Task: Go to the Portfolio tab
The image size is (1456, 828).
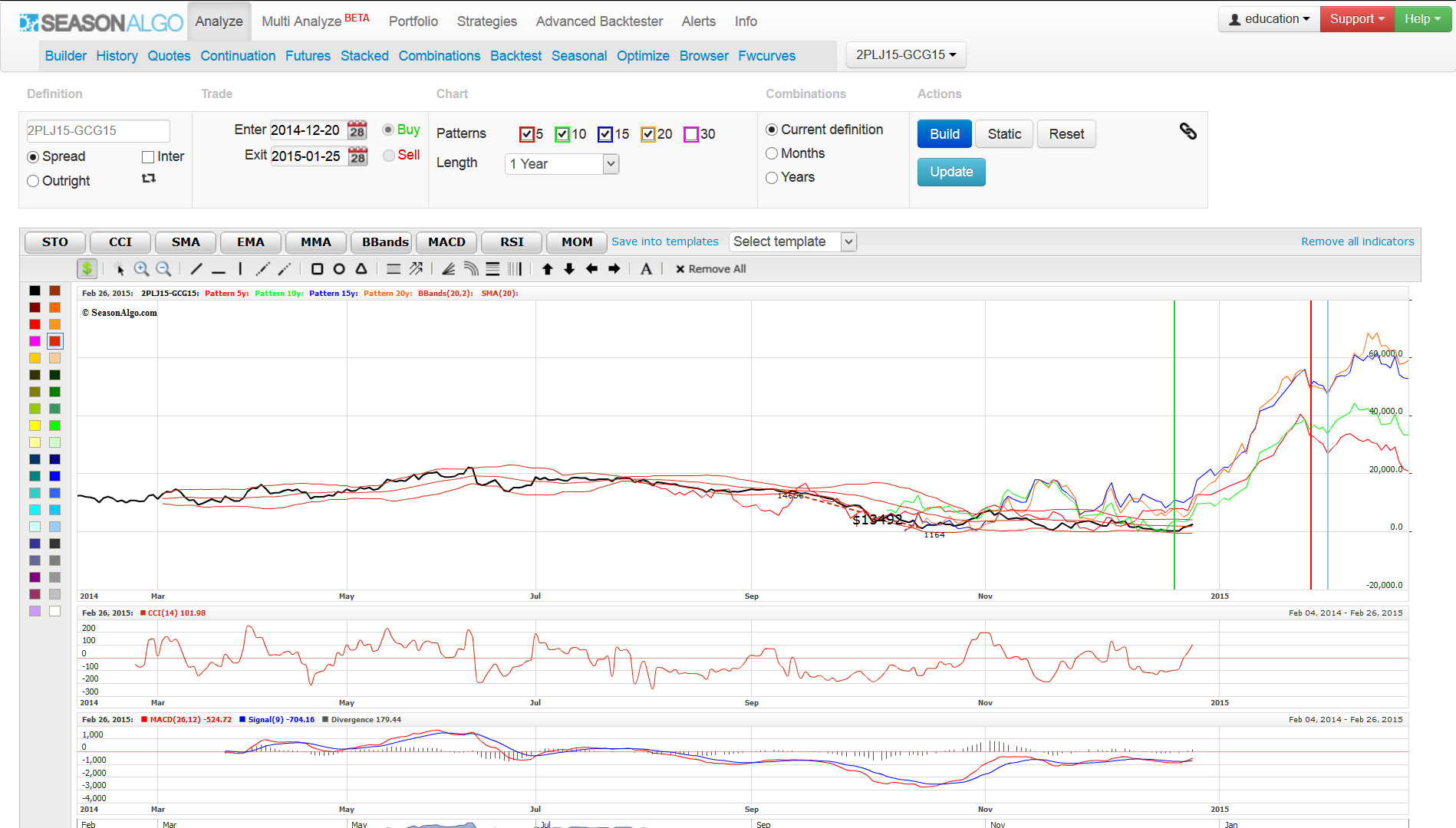Action: coord(413,21)
